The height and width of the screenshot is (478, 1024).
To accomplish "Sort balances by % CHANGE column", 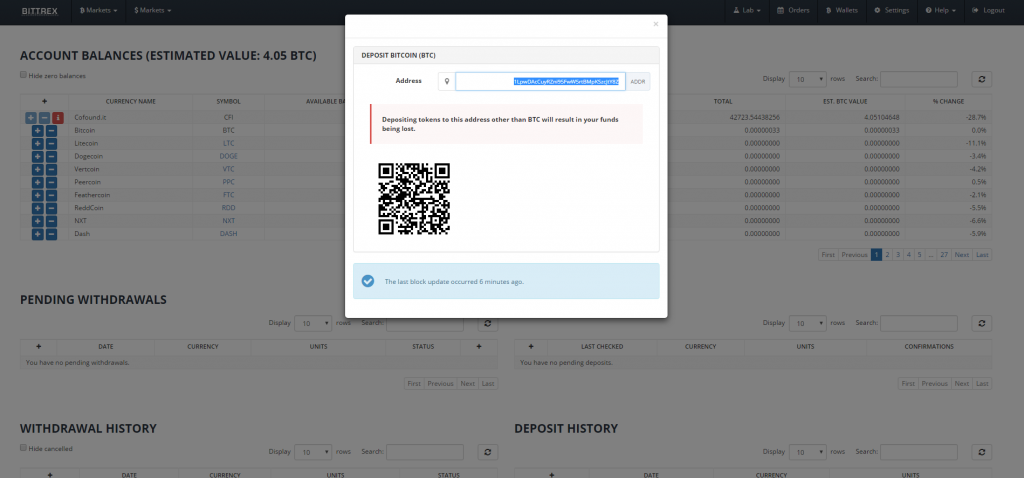I will 948,102.
